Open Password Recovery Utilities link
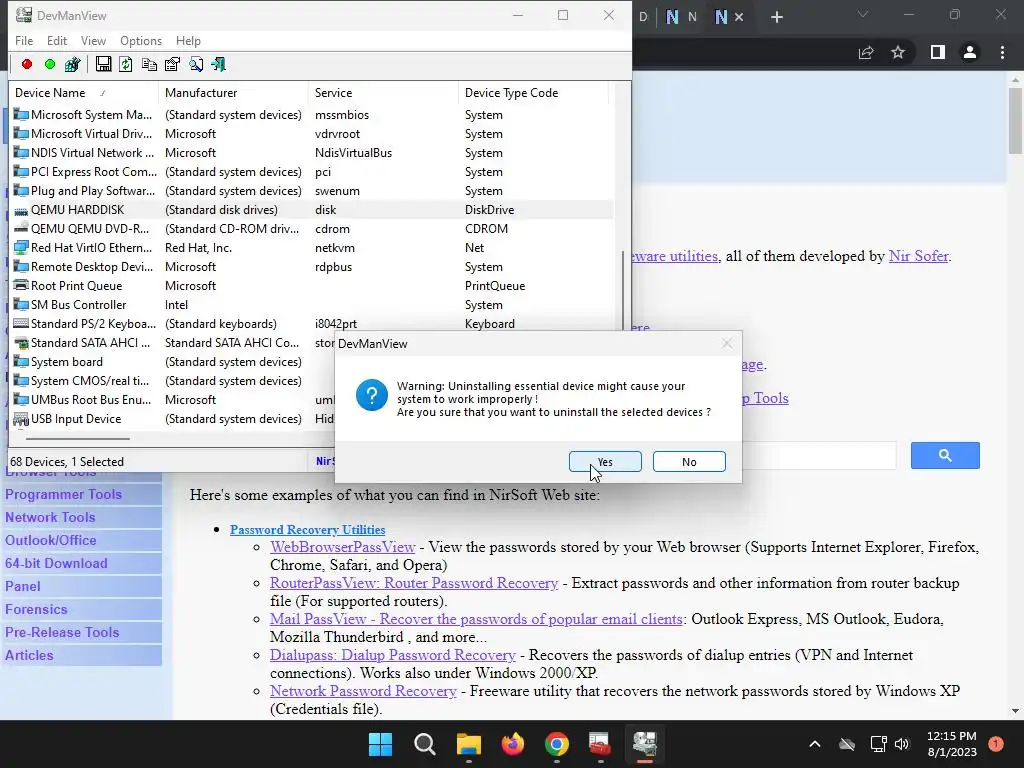Image resolution: width=1024 pixels, height=768 pixels. (308, 530)
